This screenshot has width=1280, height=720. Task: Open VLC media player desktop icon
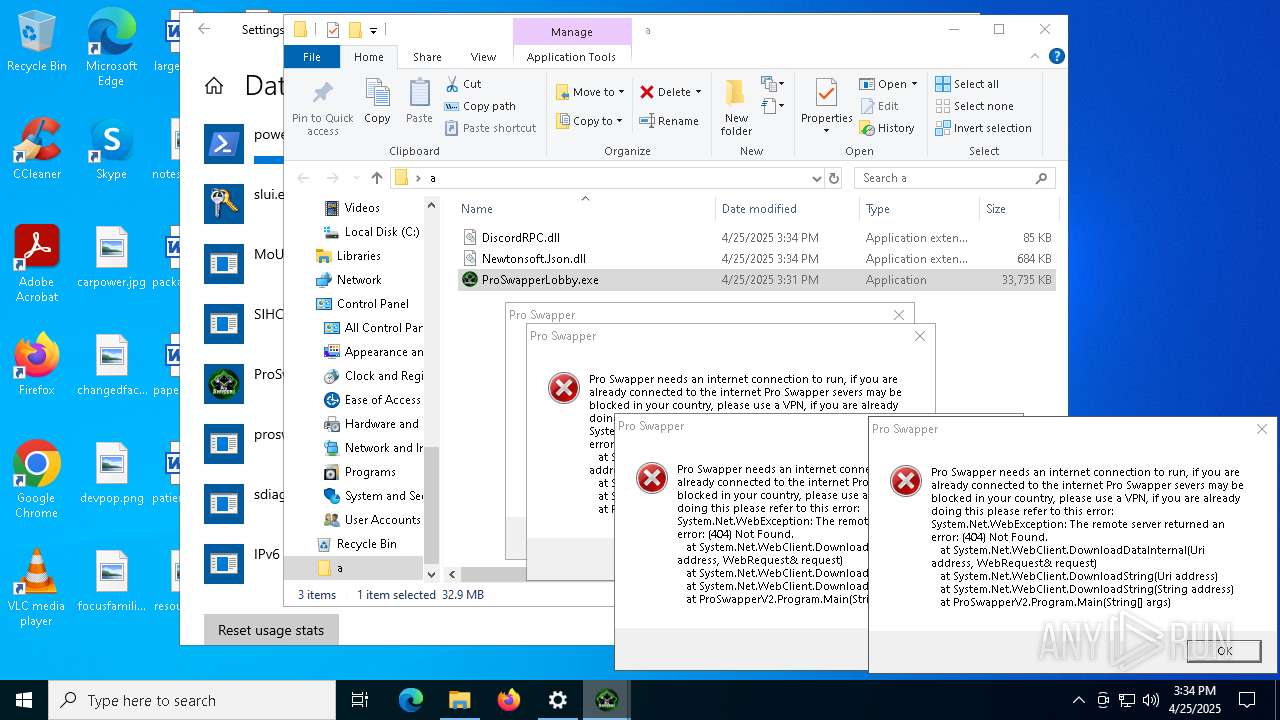[x=37, y=588]
